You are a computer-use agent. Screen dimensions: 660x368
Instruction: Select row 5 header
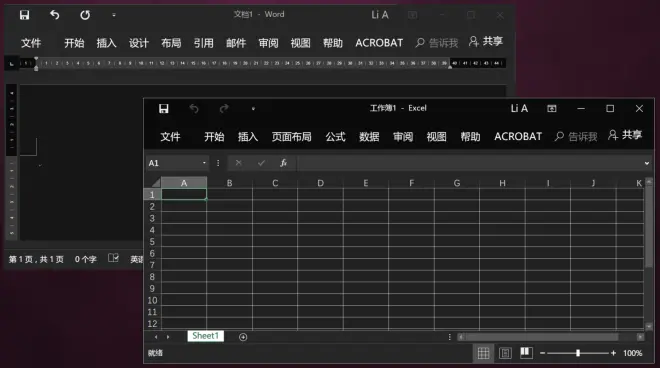pyautogui.click(x=152, y=242)
